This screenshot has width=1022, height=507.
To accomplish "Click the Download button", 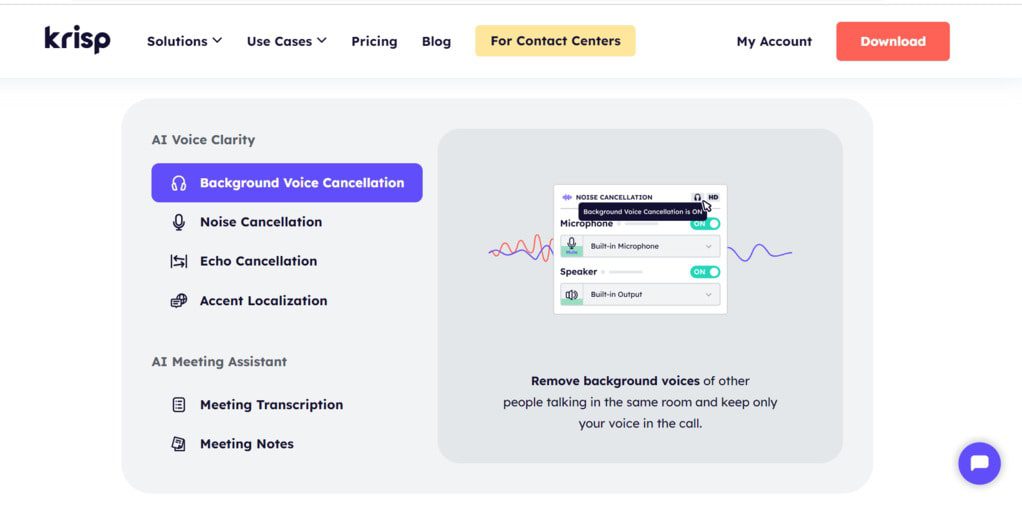I will click(892, 41).
